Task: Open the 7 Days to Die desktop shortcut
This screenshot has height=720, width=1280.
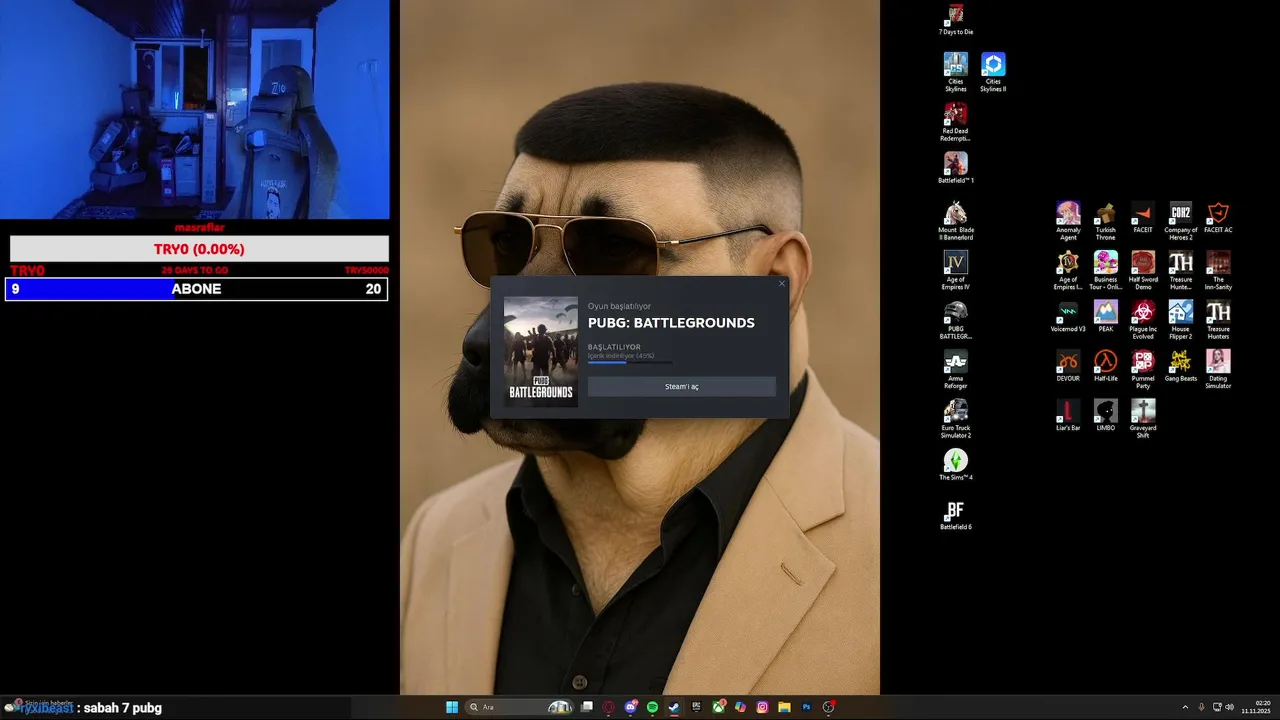Action: click(956, 19)
